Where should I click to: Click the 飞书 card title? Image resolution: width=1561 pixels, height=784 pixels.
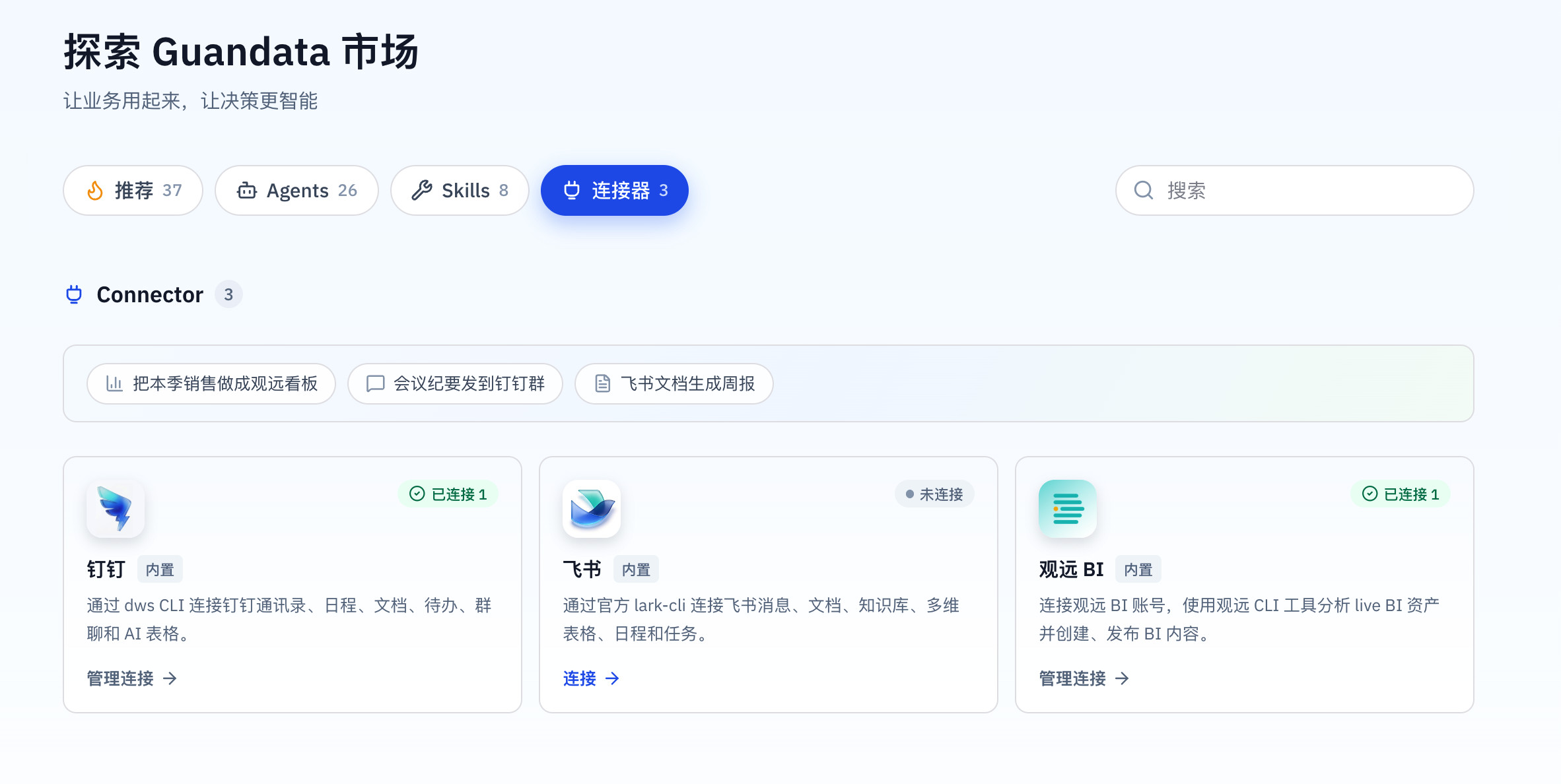[x=582, y=569]
